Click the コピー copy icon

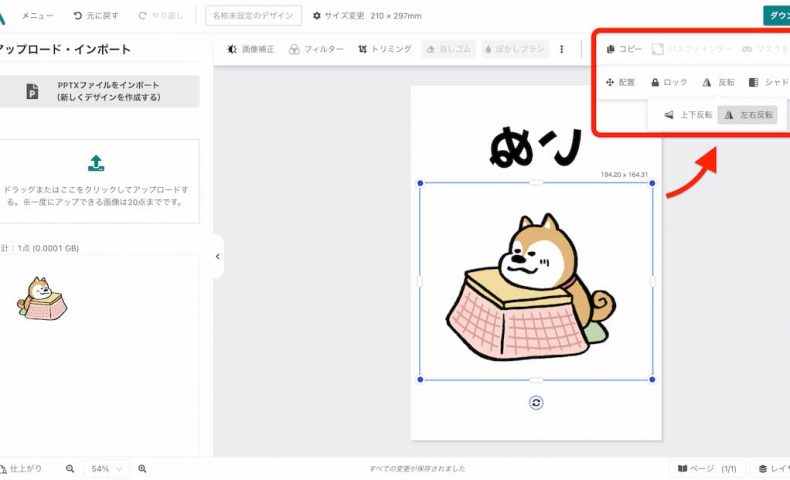pyautogui.click(x=625, y=49)
